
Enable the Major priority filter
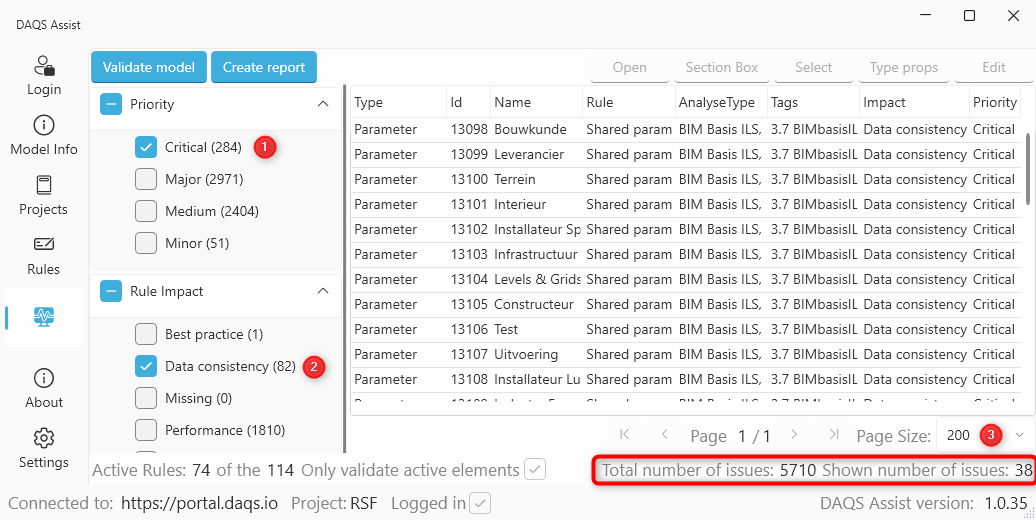[146, 179]
